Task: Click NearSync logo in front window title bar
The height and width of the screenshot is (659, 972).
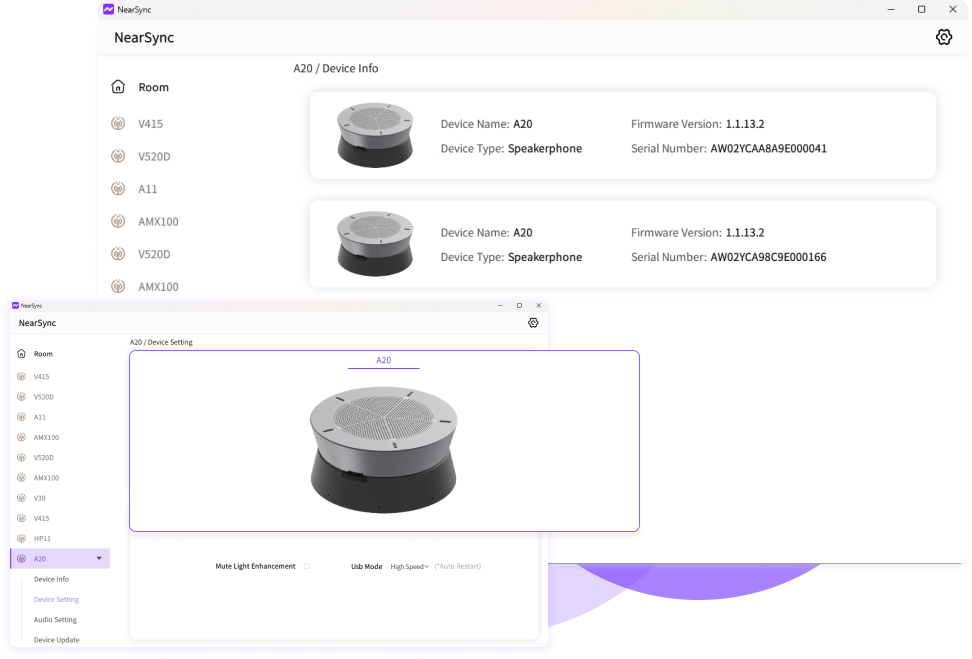Action: point(15,306)
